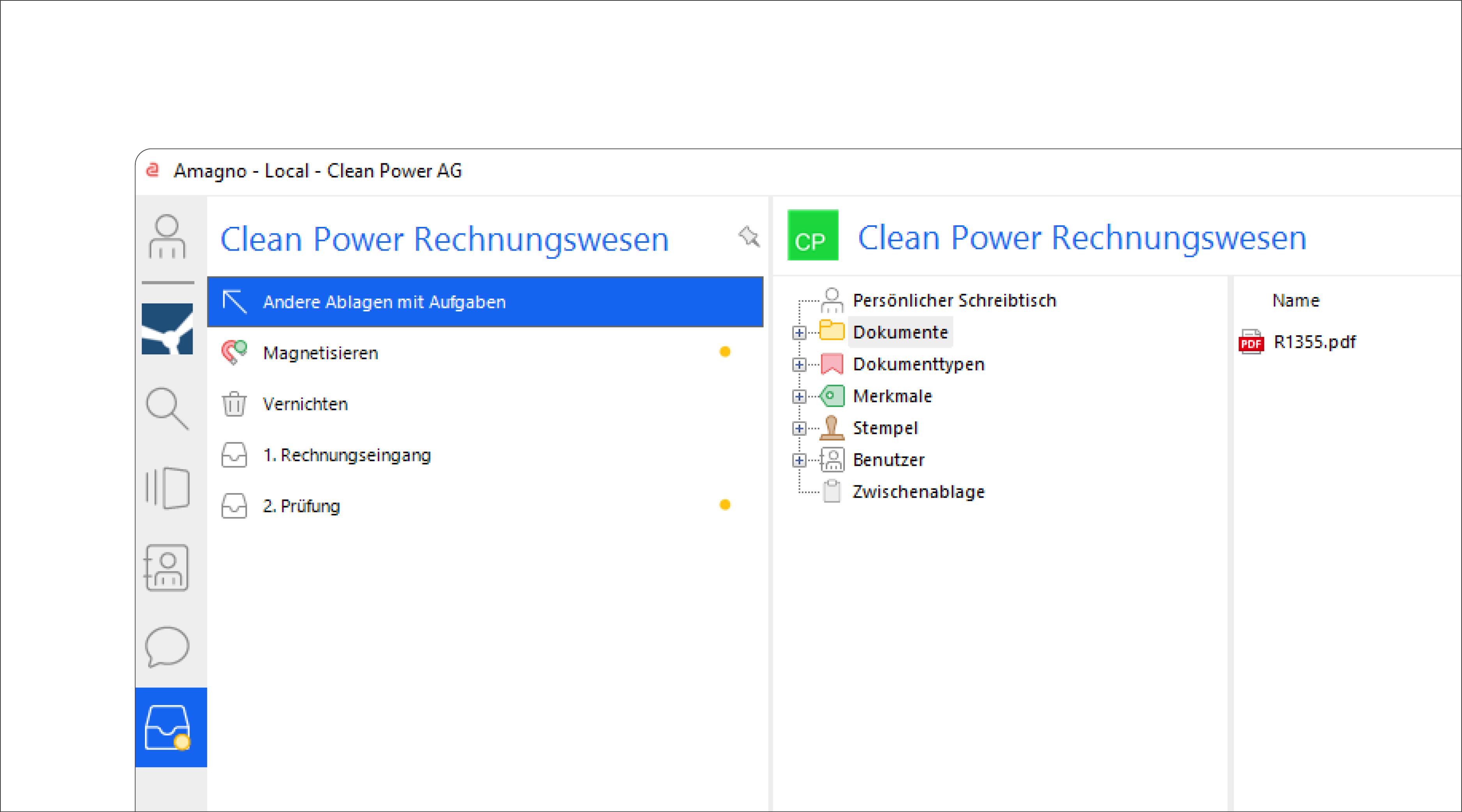1462x812 pixels.
Task: Click the Persönlicher Schreibtisch person icon
Action: [832, 300]
